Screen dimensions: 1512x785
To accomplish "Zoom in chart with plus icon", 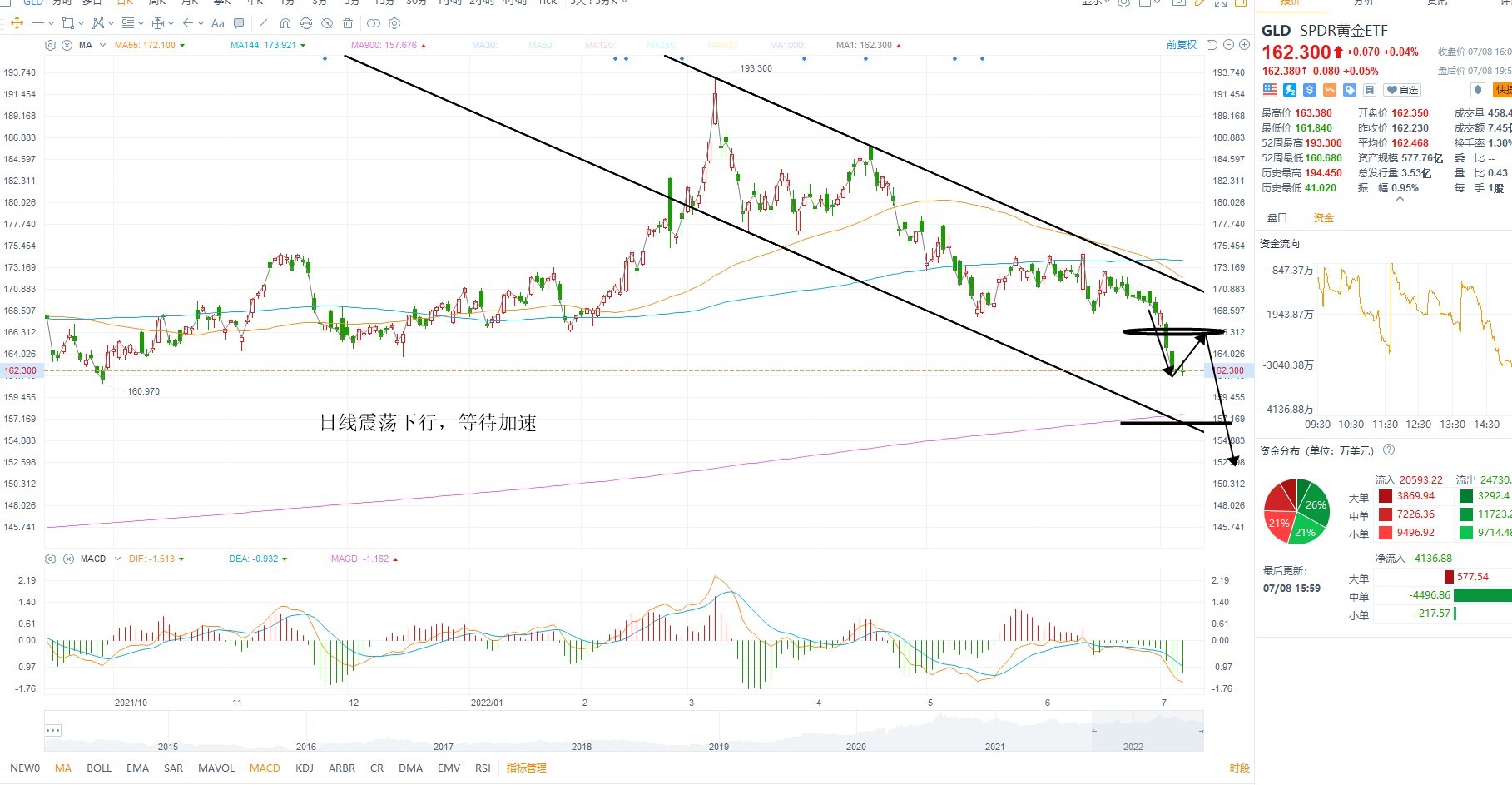I will (1244, 45).
